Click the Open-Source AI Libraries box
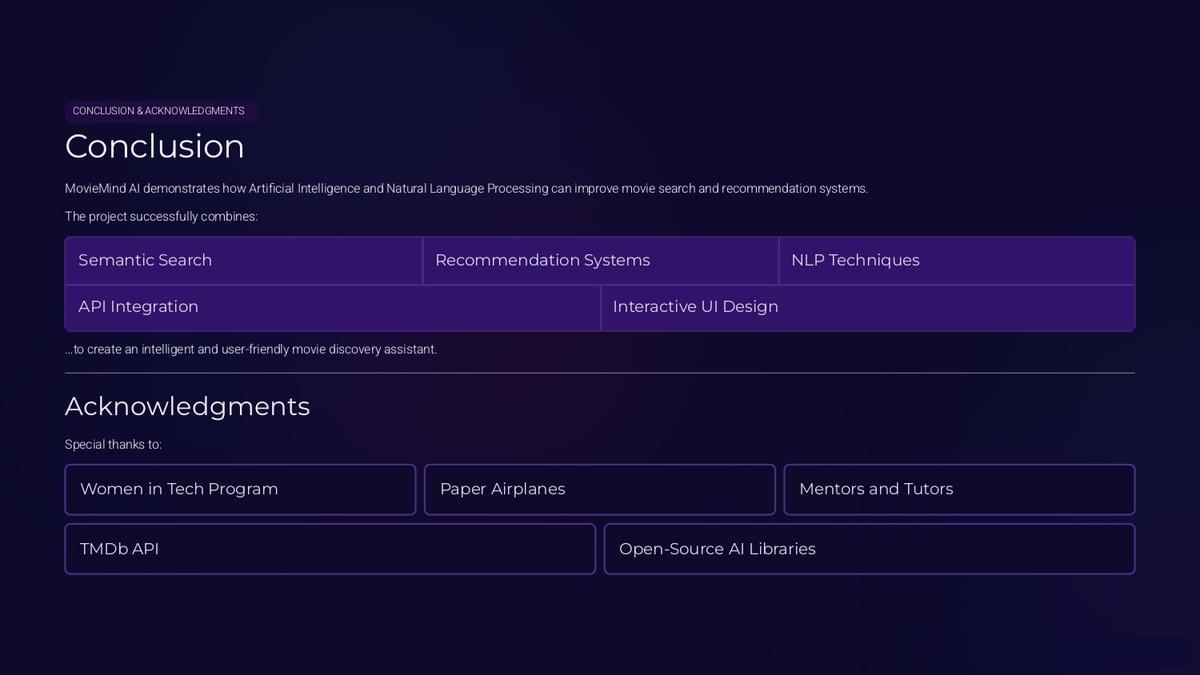Screen dimensions: 1200x675 [870, 549]
